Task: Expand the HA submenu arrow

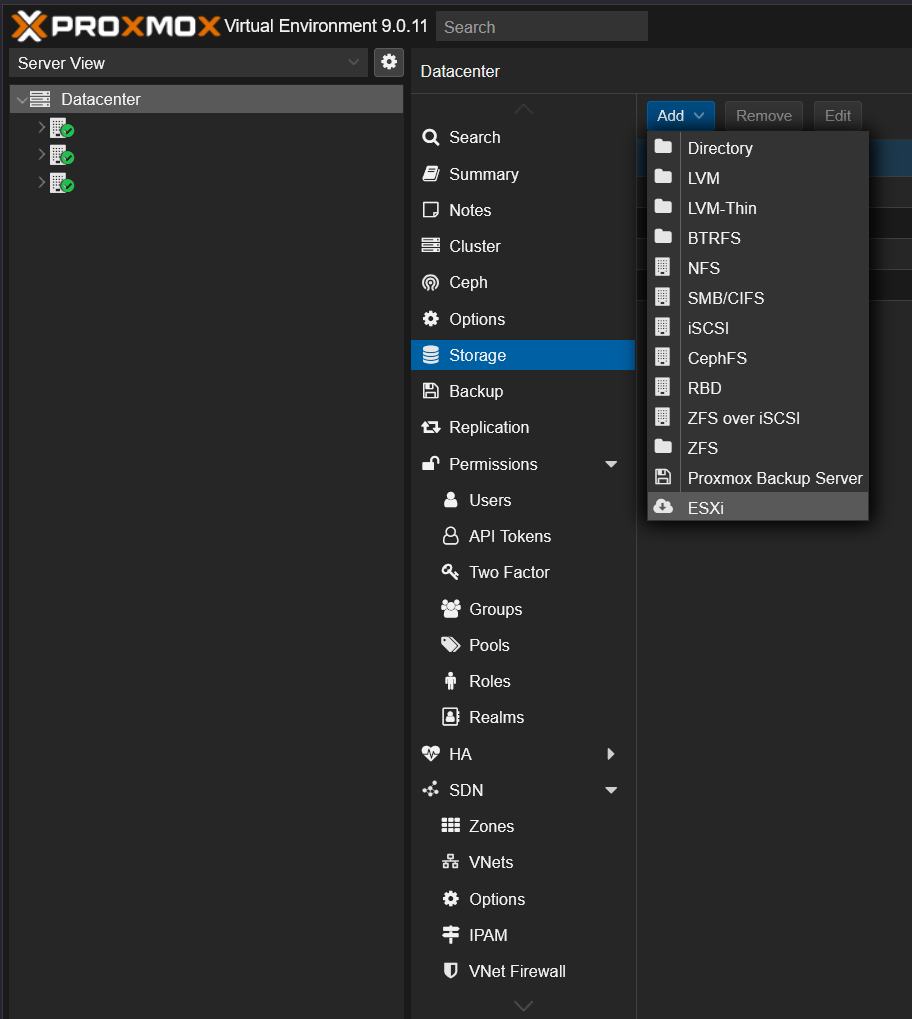Action: coord(611,754)
